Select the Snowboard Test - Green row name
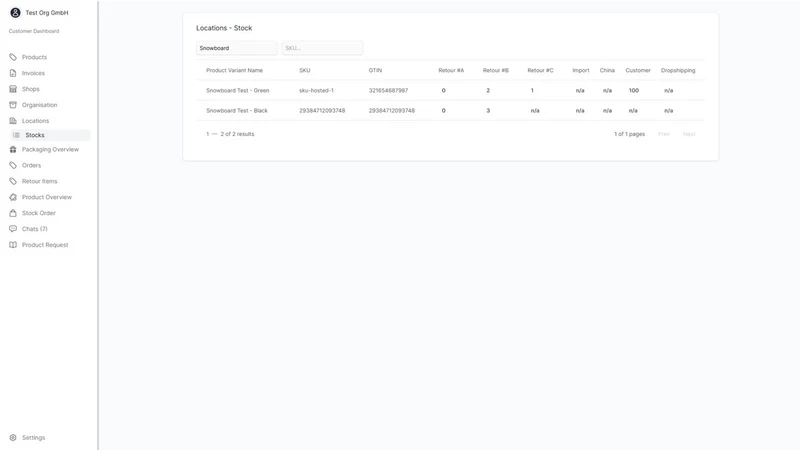 coord(237,90)
